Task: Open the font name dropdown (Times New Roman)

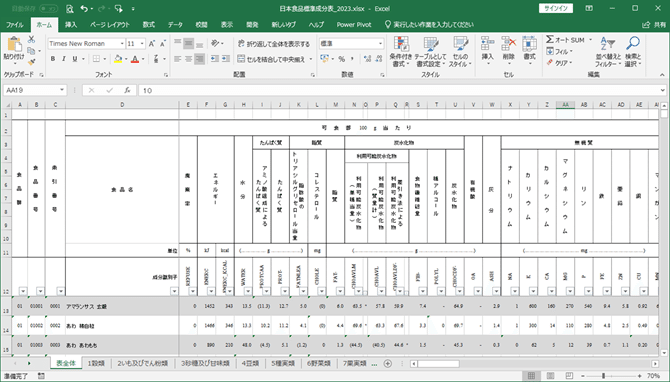Action: point(122,44)
